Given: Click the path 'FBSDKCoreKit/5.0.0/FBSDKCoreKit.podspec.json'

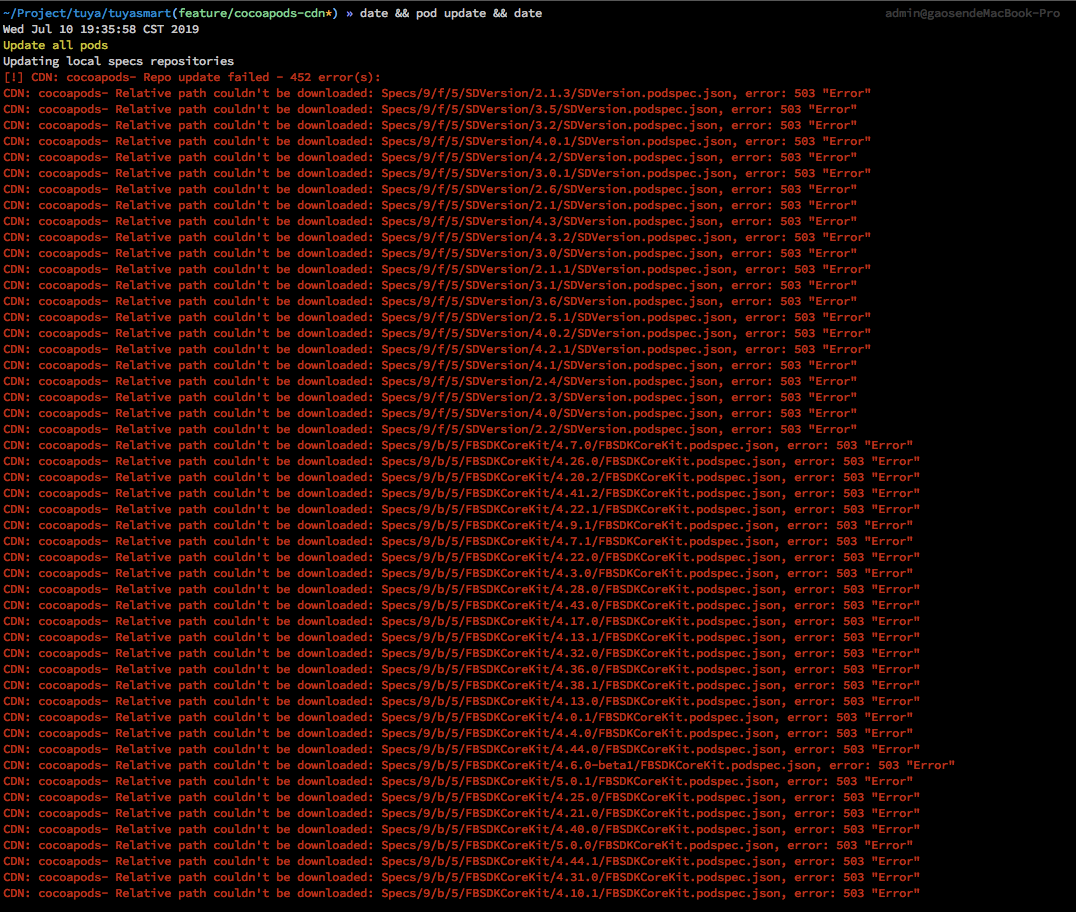Looking at the screenshot, I should coord(620,845).
